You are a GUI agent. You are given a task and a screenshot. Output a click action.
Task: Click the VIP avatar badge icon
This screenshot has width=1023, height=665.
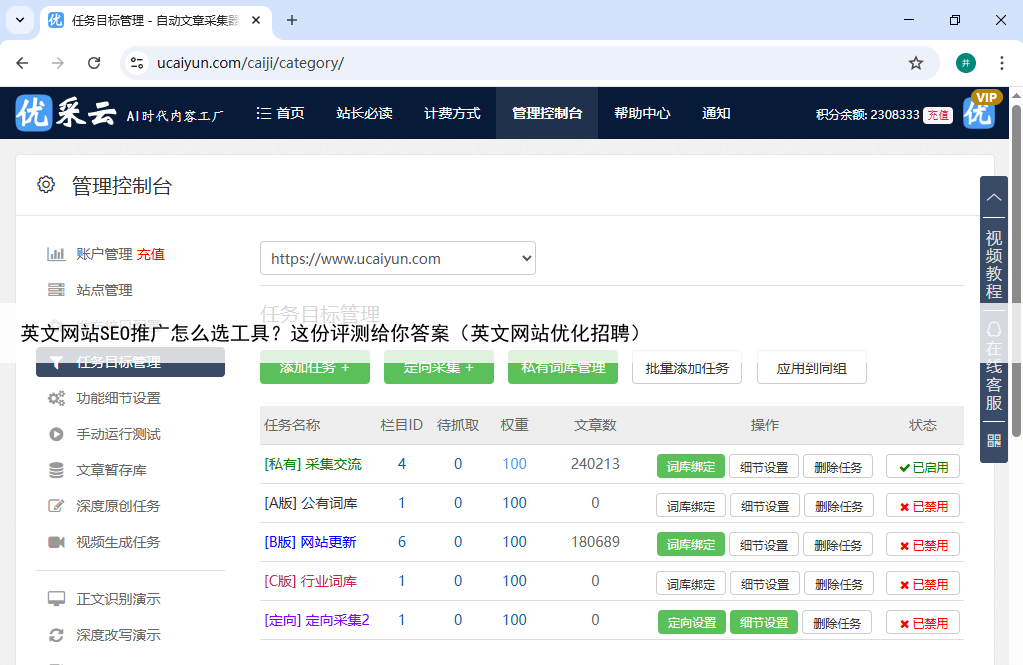point(980,111)
